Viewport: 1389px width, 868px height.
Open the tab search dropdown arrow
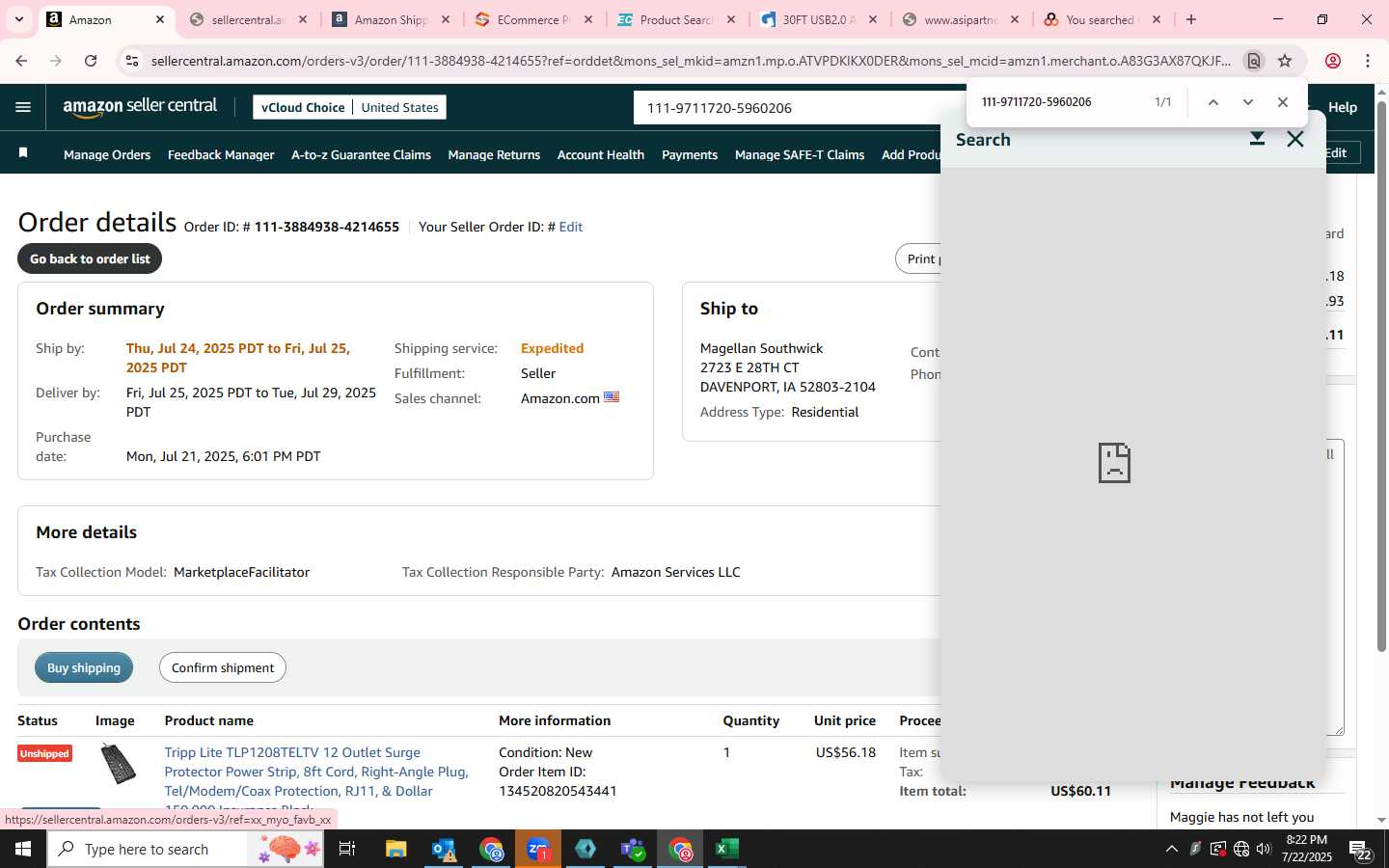[x=18, y=19]
